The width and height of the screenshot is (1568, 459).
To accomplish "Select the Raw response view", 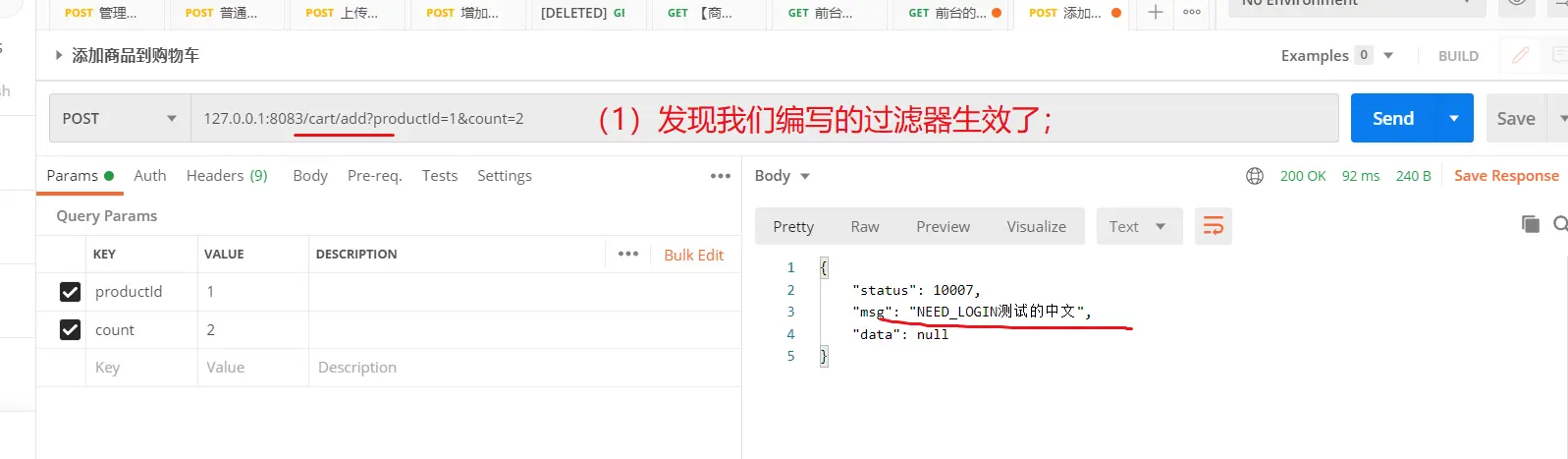I will pyautogui.click(x=865, y=226).
